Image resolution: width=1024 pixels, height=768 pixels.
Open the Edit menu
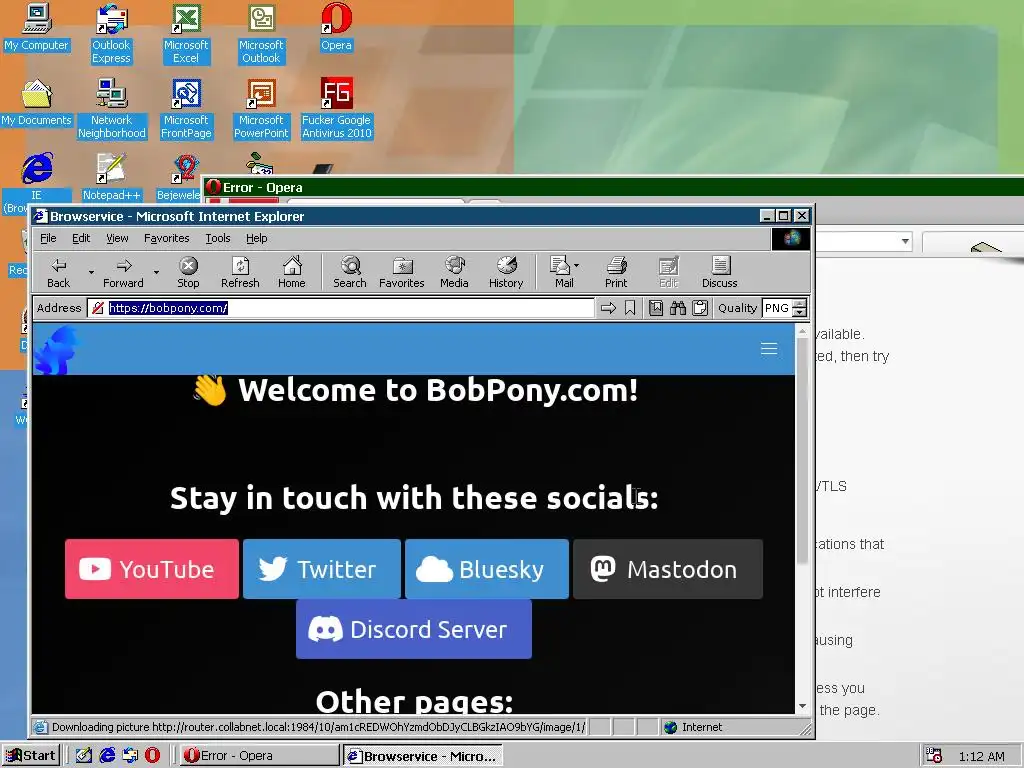point(81,238)
